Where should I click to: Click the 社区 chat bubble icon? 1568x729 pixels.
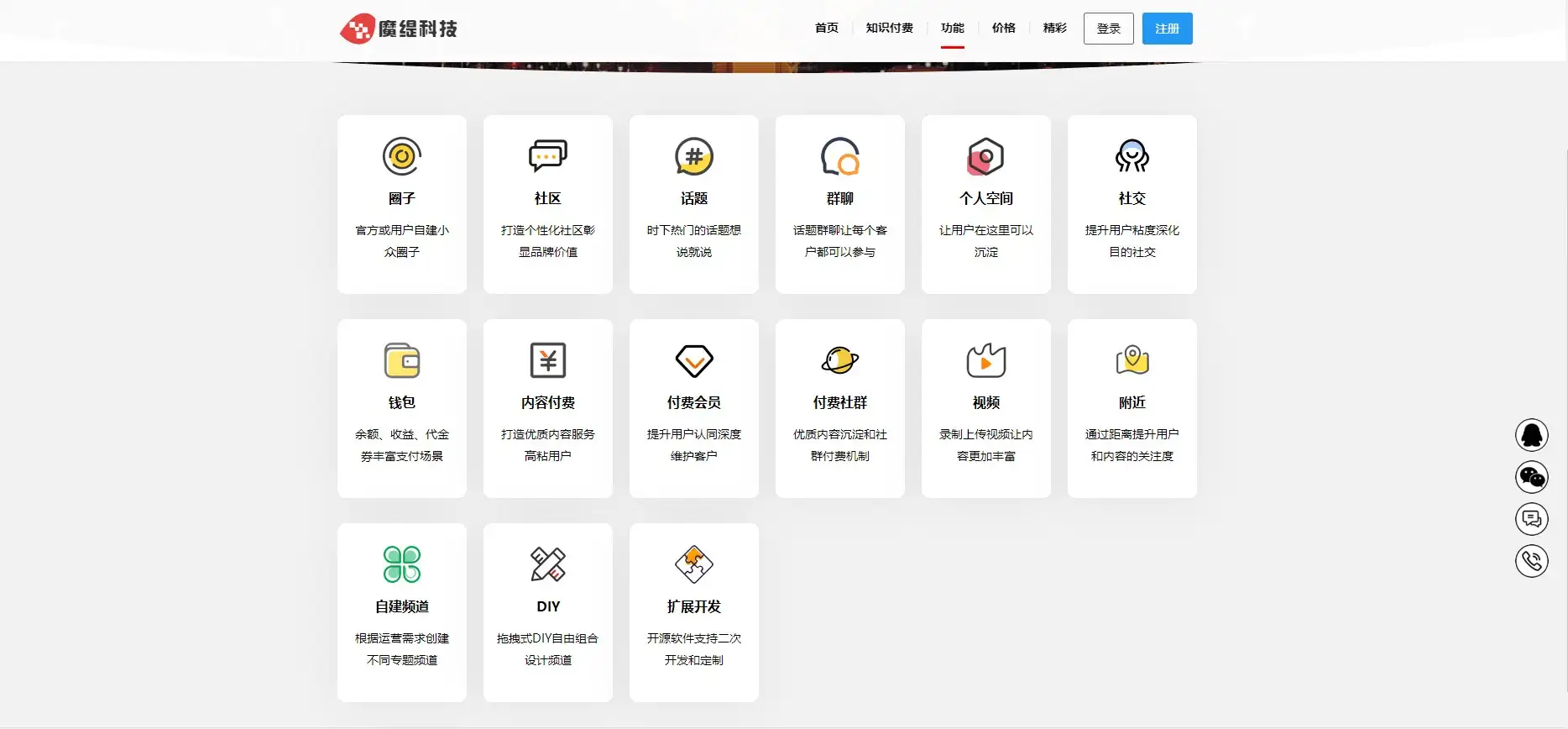tap(547, 157)
